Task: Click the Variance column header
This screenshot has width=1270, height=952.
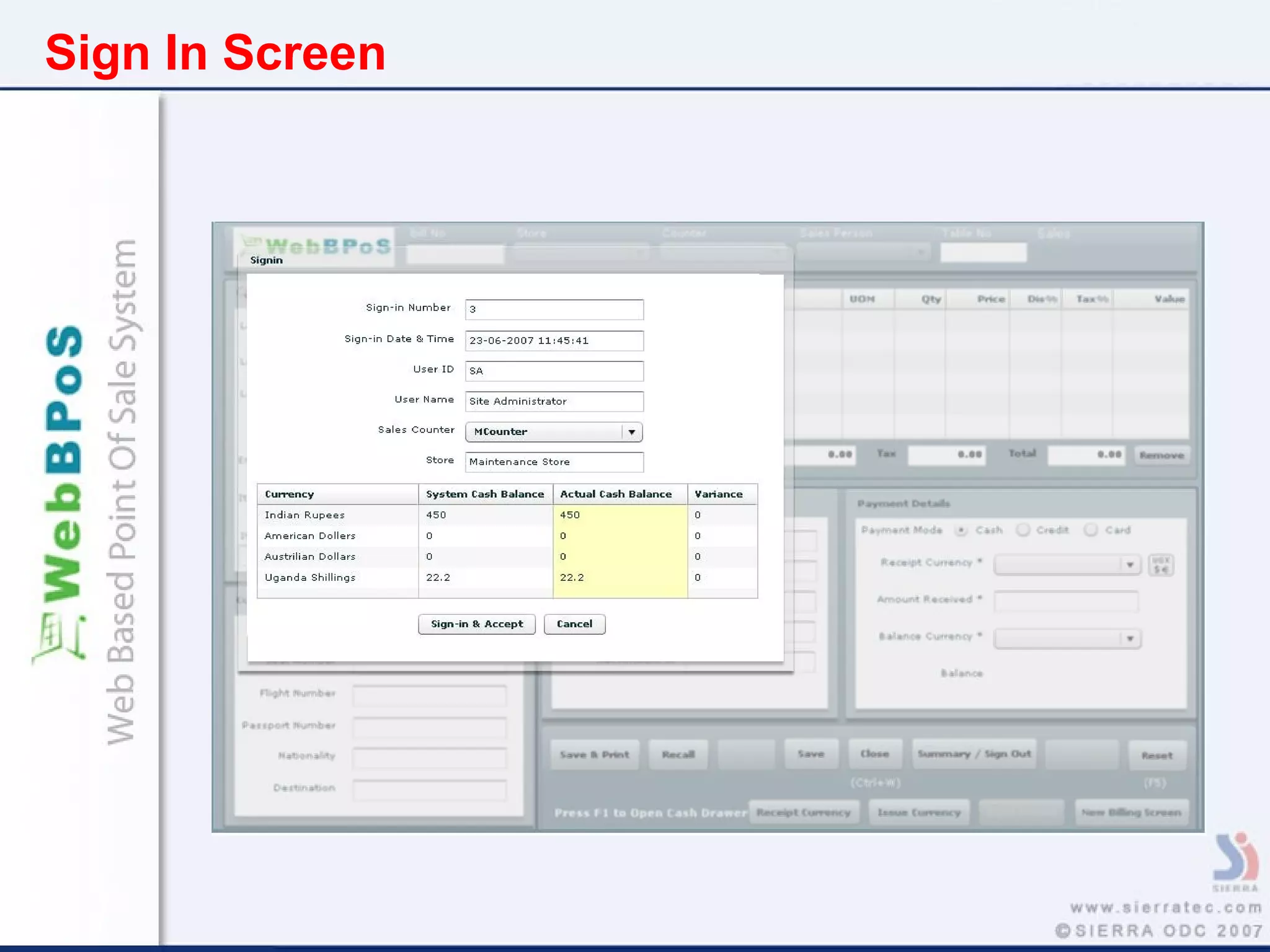Action: click(722, 494)
